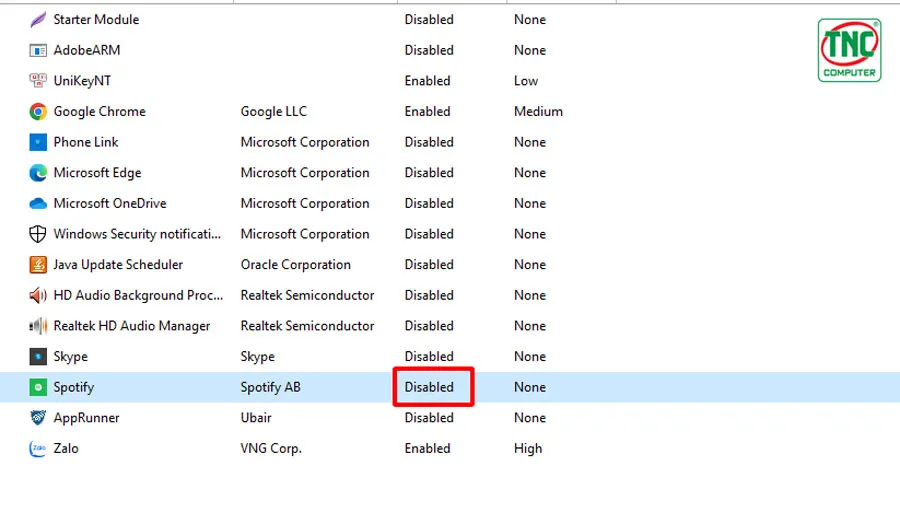This screenshot has height=524, width=900.
Task: Select the AdobeARM entry name
Action: (x=87, y=51)
